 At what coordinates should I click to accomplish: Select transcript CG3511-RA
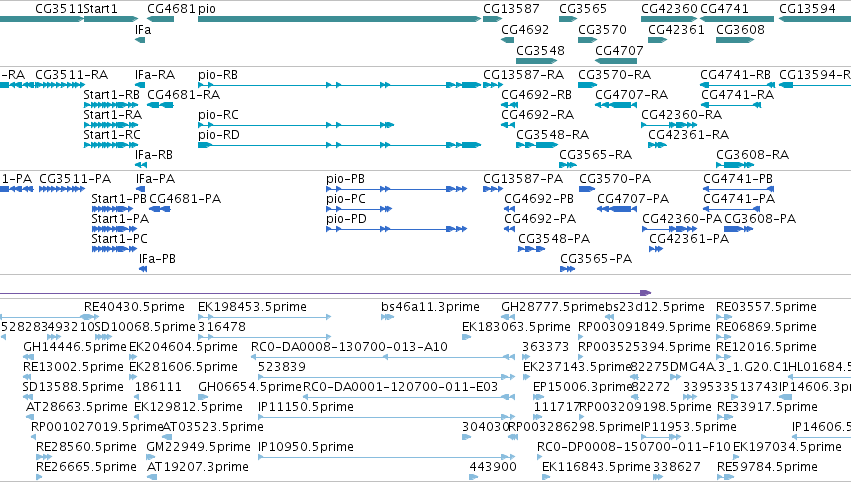coord(72,74)
